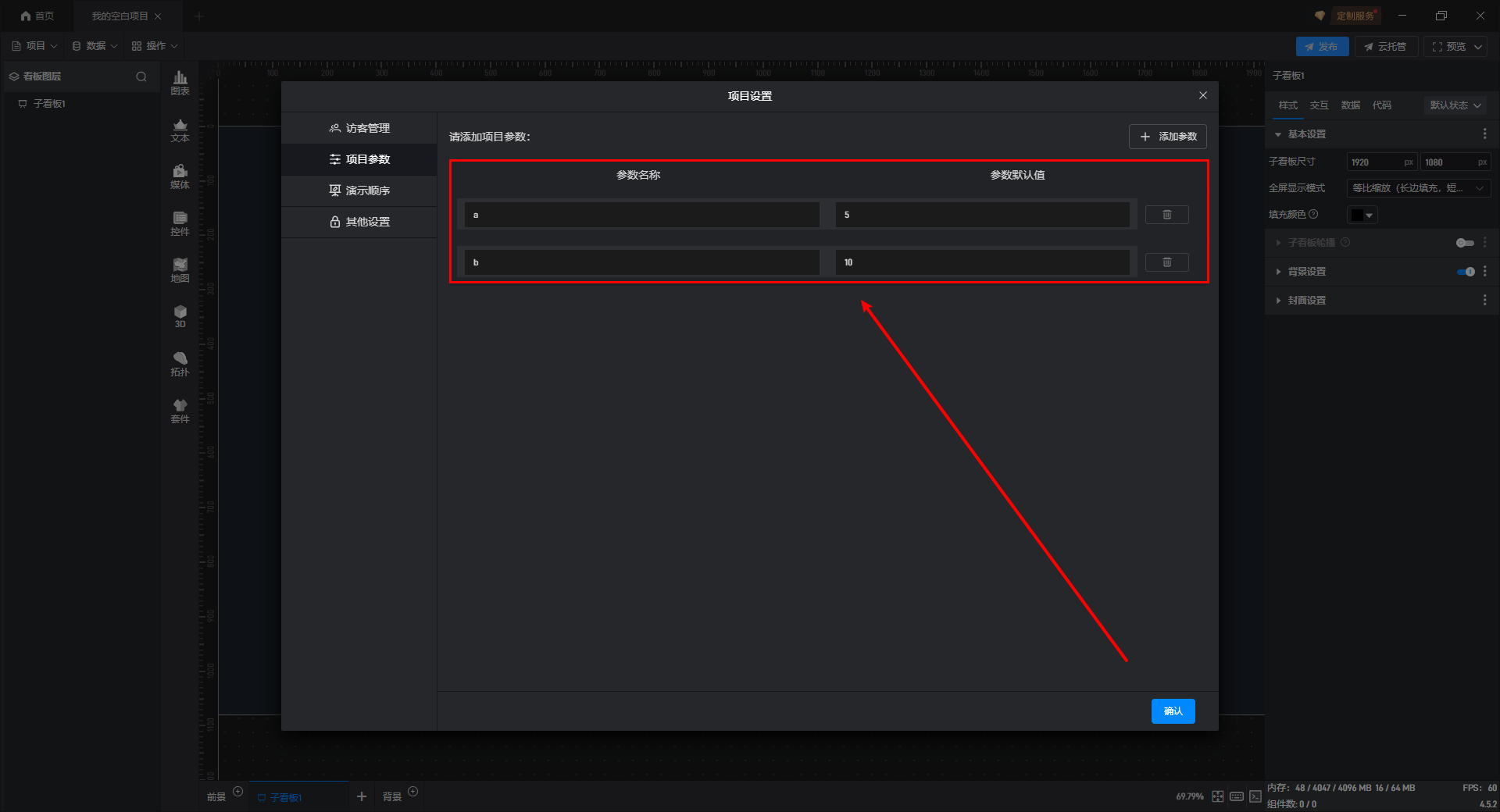Screen dimensions: 1500x812
Task: Switch to the 数据 tab in right panel
Action: pos(1350,105)
